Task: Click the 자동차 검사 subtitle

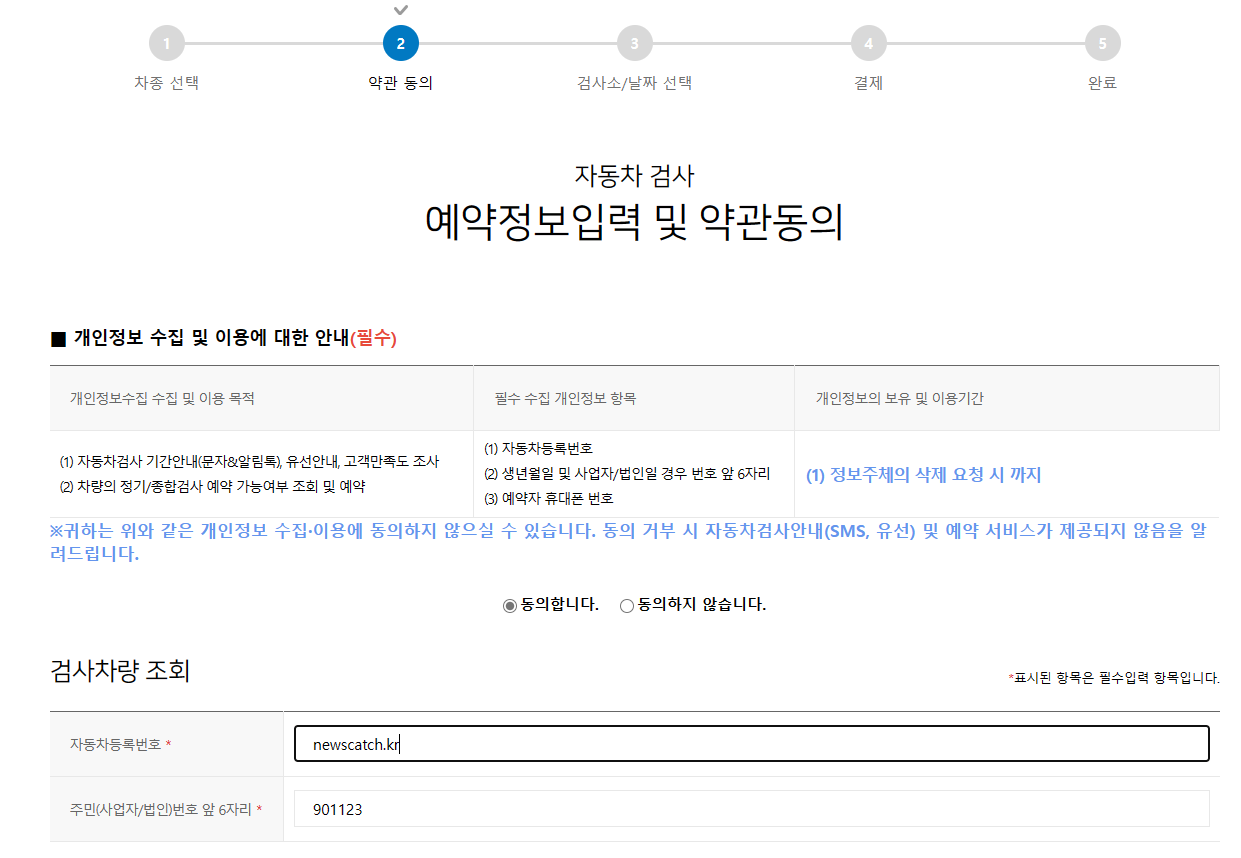Action: pyautogui.click(x=634, y=175)
